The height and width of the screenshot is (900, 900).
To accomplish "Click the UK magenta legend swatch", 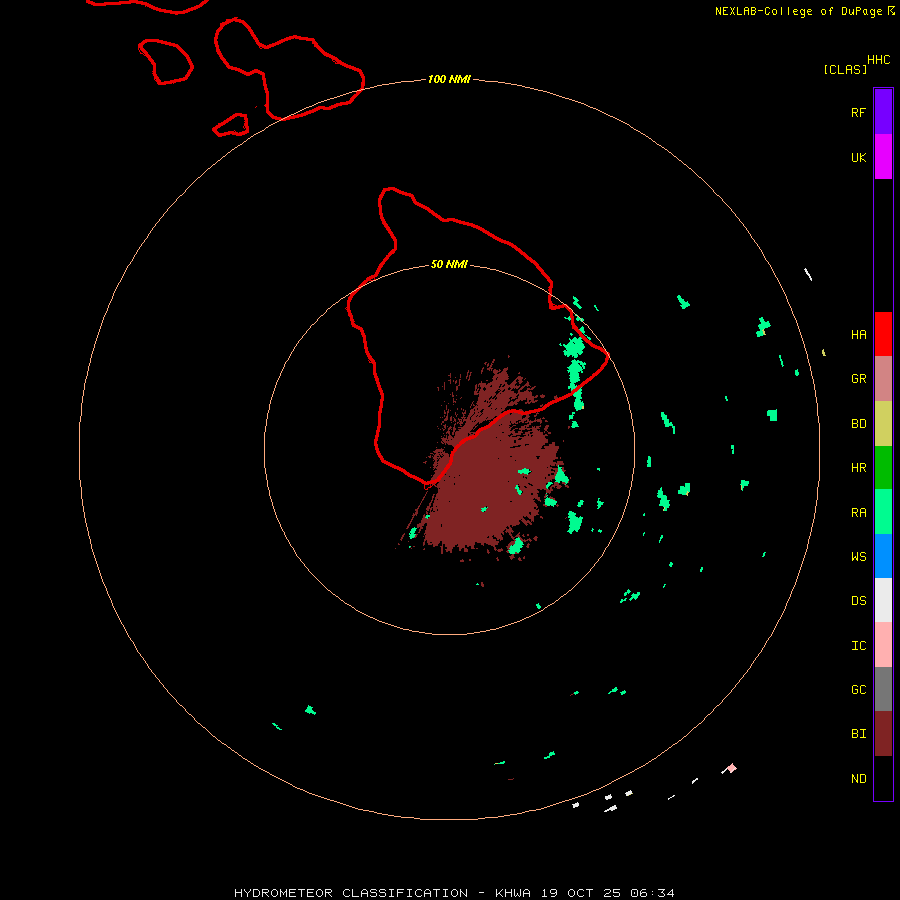I will (x=883, y=157).
